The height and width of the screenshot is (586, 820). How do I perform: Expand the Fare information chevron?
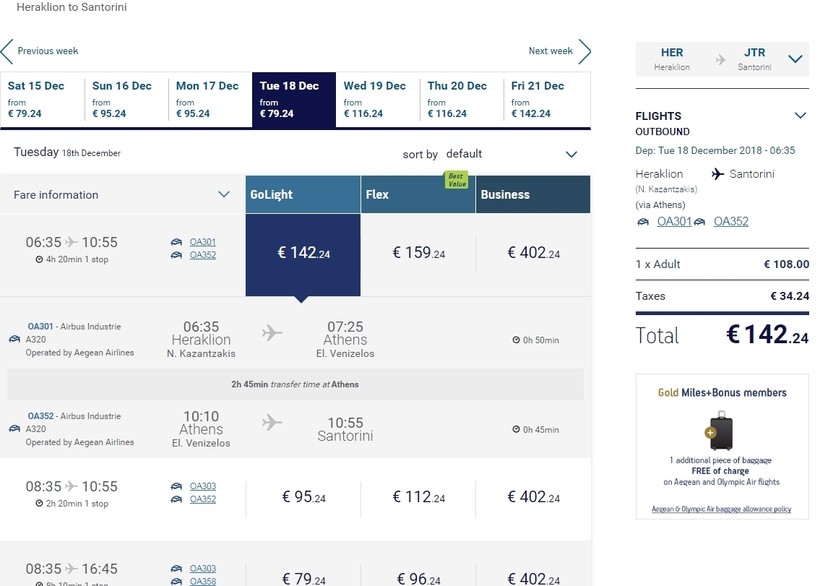[x=224, y=194]
